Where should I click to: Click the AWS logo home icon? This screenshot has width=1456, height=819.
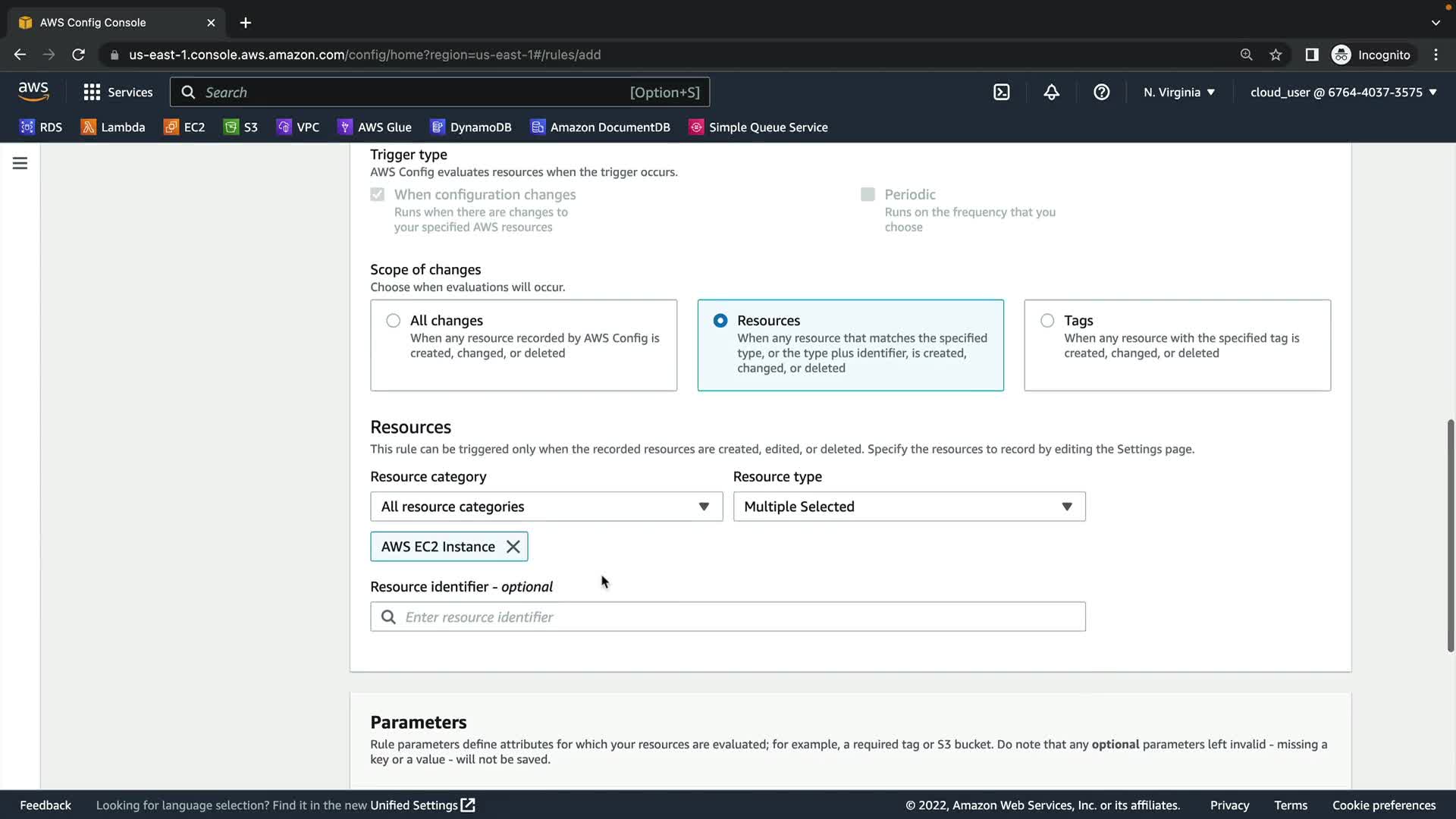pyautogui.click(x=33, y=92)
